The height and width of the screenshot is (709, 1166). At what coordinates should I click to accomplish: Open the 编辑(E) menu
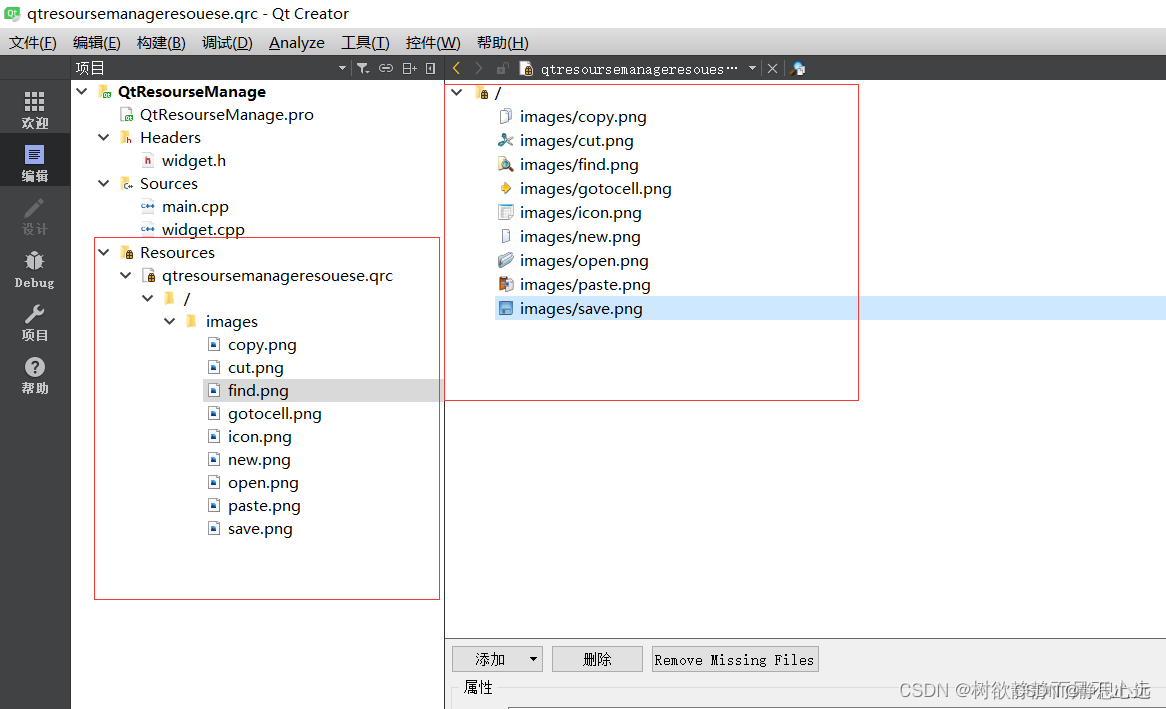point(97,42)
